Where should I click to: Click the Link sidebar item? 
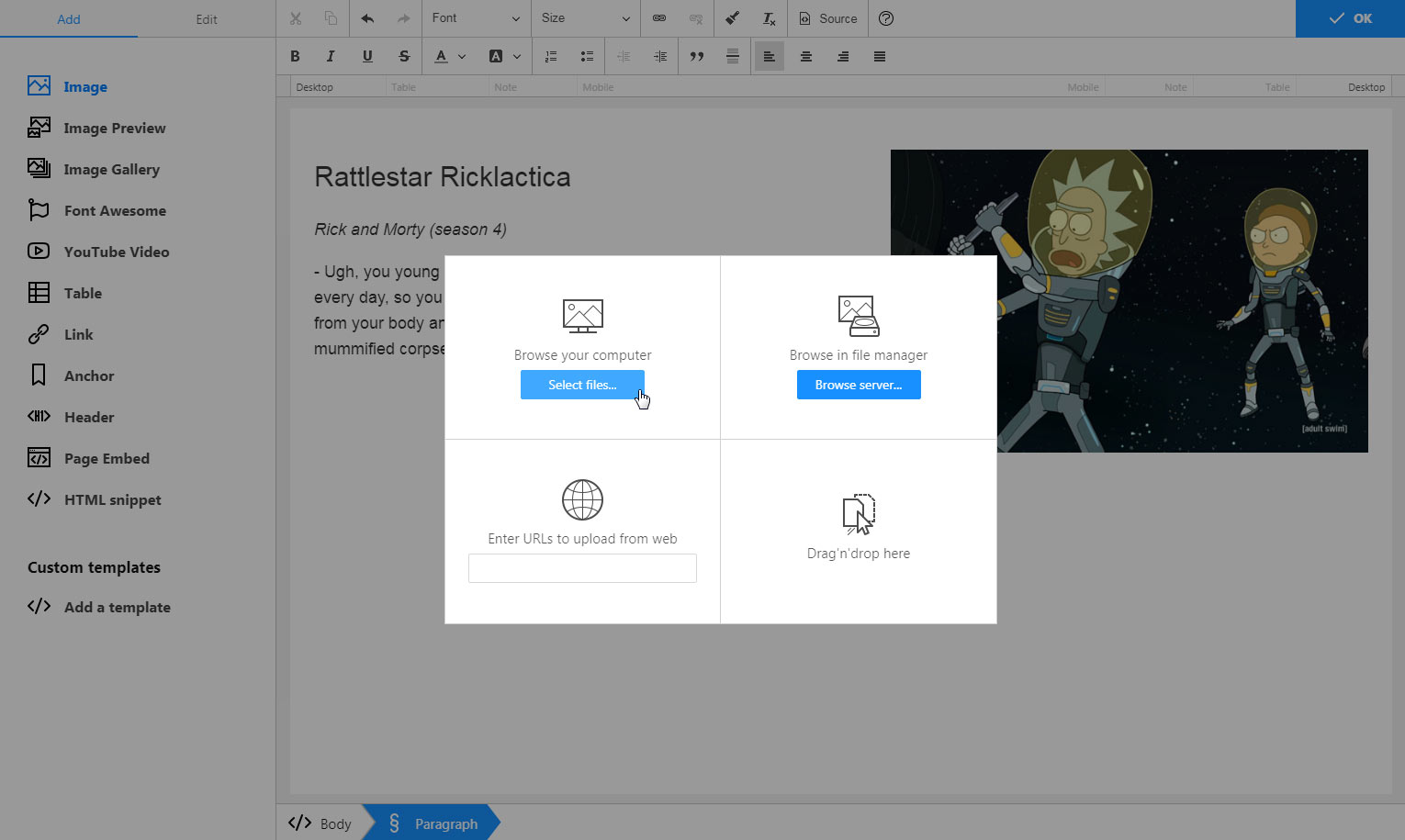(x=61, y=334)
